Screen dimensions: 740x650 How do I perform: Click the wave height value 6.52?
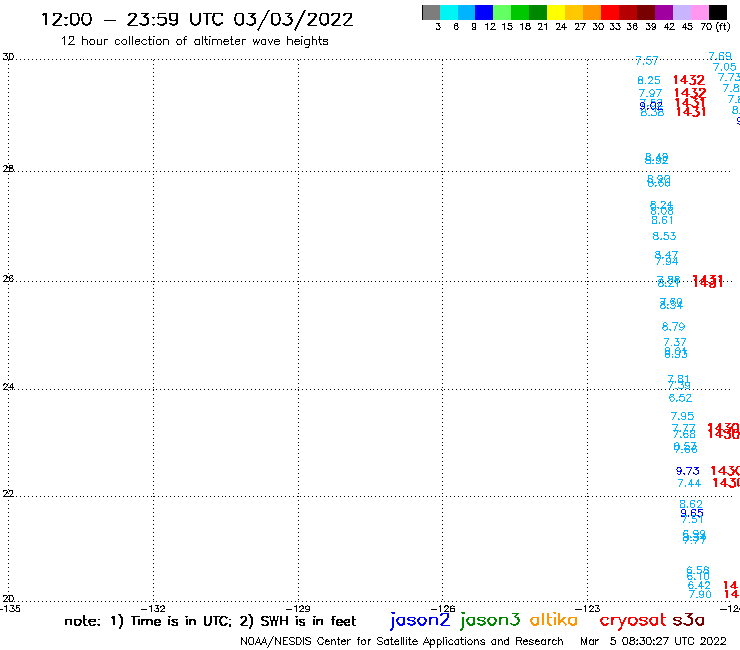tap(680, 398)
